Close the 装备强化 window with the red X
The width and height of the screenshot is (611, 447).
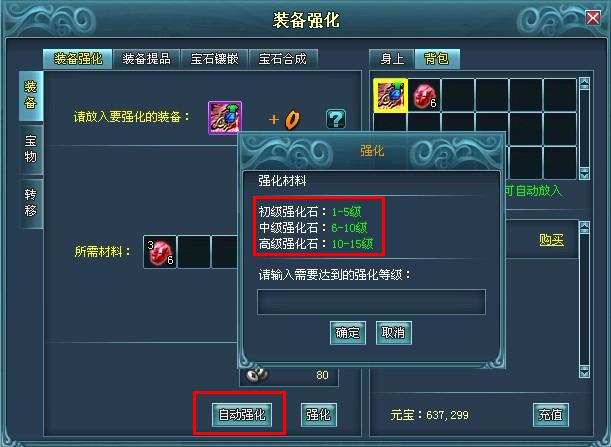[x=593, y=18]
